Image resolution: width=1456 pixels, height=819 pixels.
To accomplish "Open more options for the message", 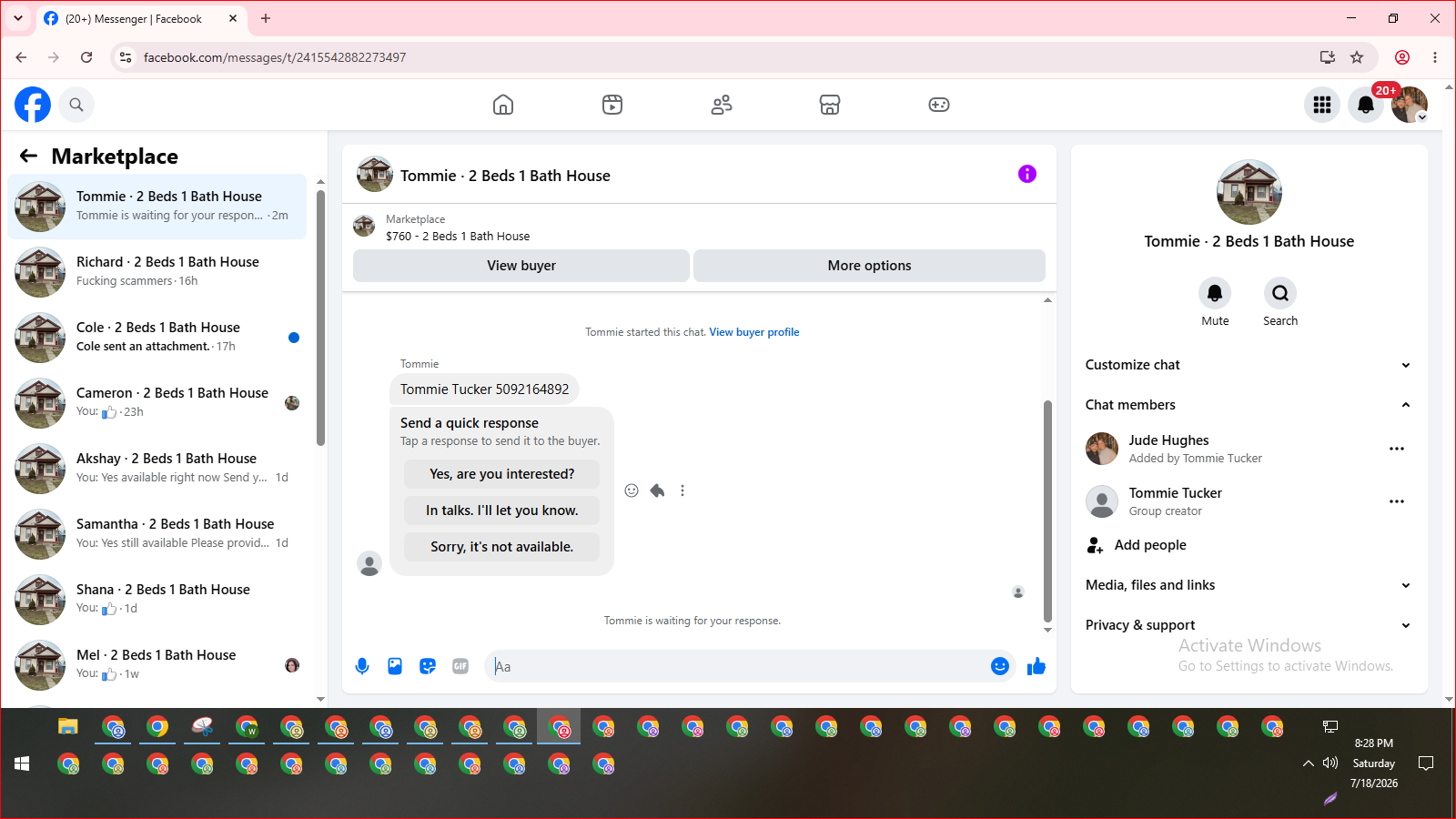I will point(682,490).
